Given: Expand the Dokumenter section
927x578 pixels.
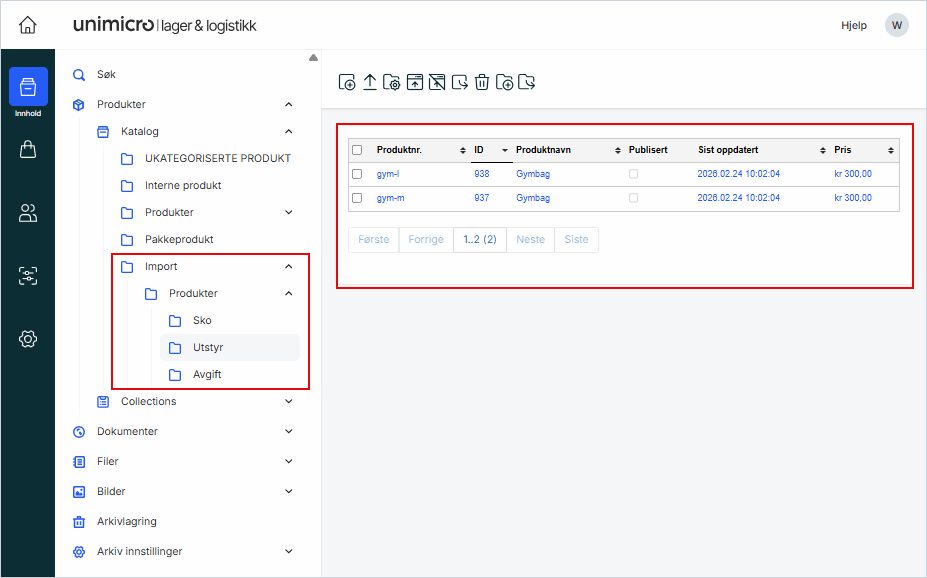Looking at the screenshot, I should (289, 431).
